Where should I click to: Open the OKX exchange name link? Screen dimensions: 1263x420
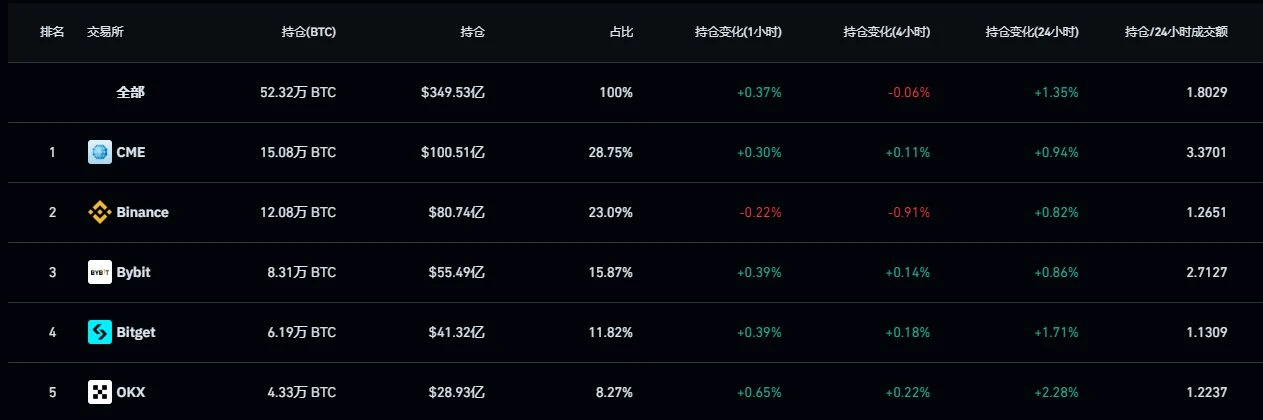pyautogui.click(x=131, y=392)
